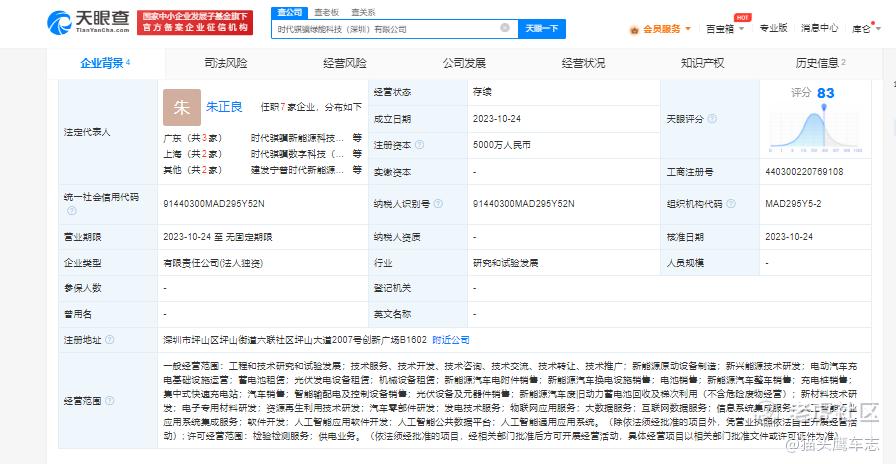The width and height of the screenshot is (896, 464).
Task: Click the 天眼评分 distribution chart
Action: click(815, 131)
